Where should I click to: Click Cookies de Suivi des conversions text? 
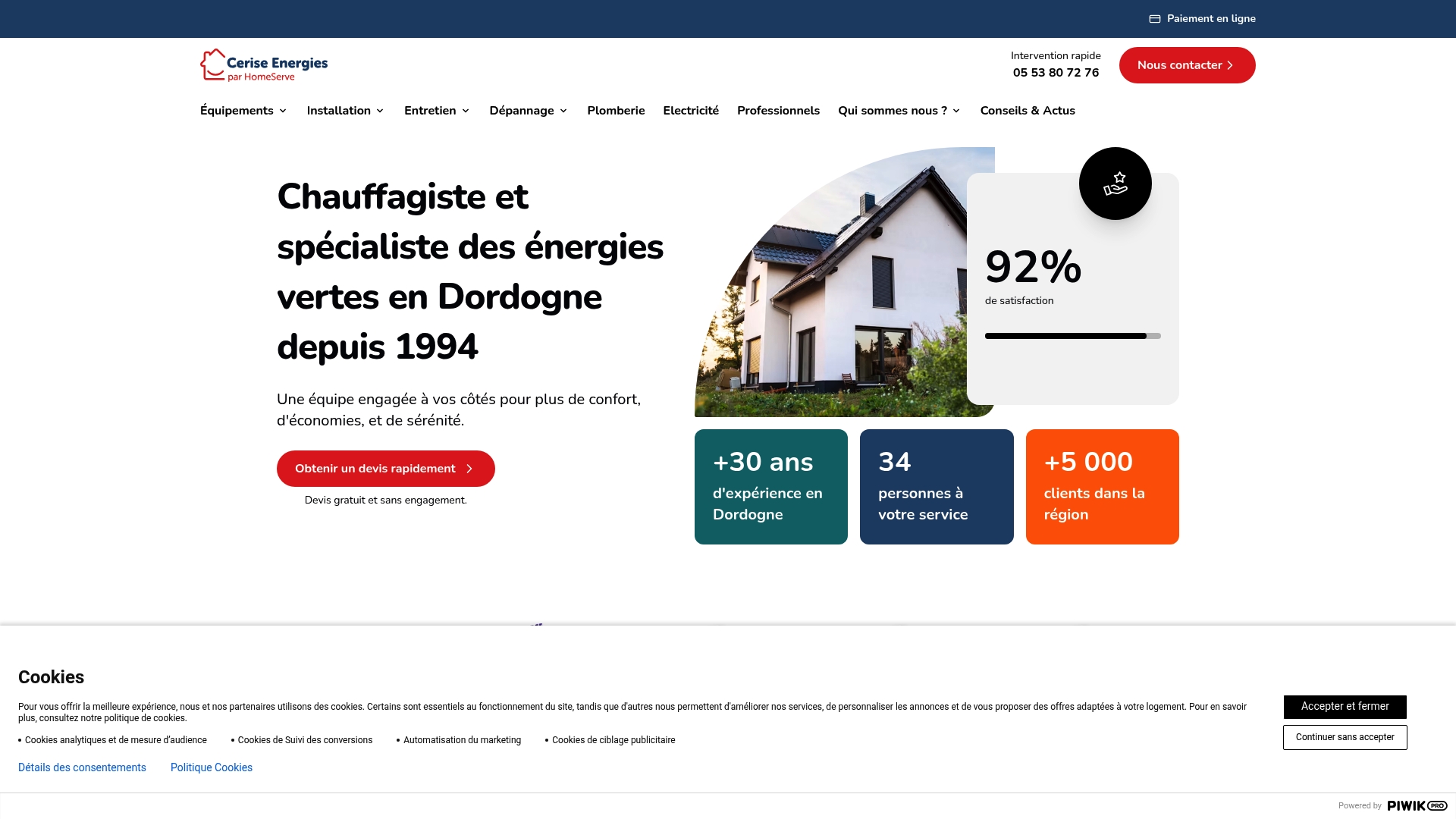click(x=305, y=740)
